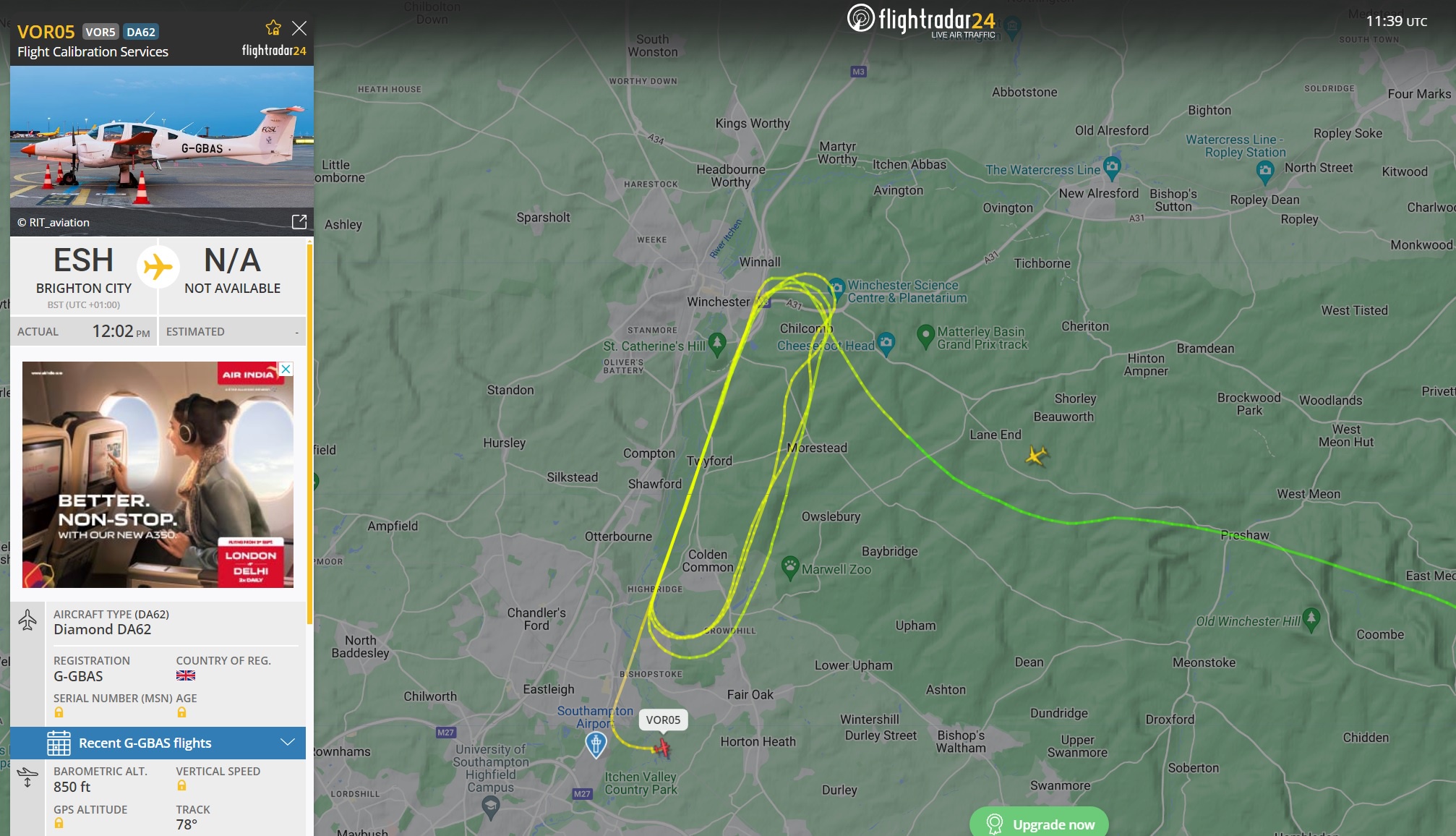
Task: Close the VOR05 flight details panel
Action: pyautogui.click(x=299, y=28)
